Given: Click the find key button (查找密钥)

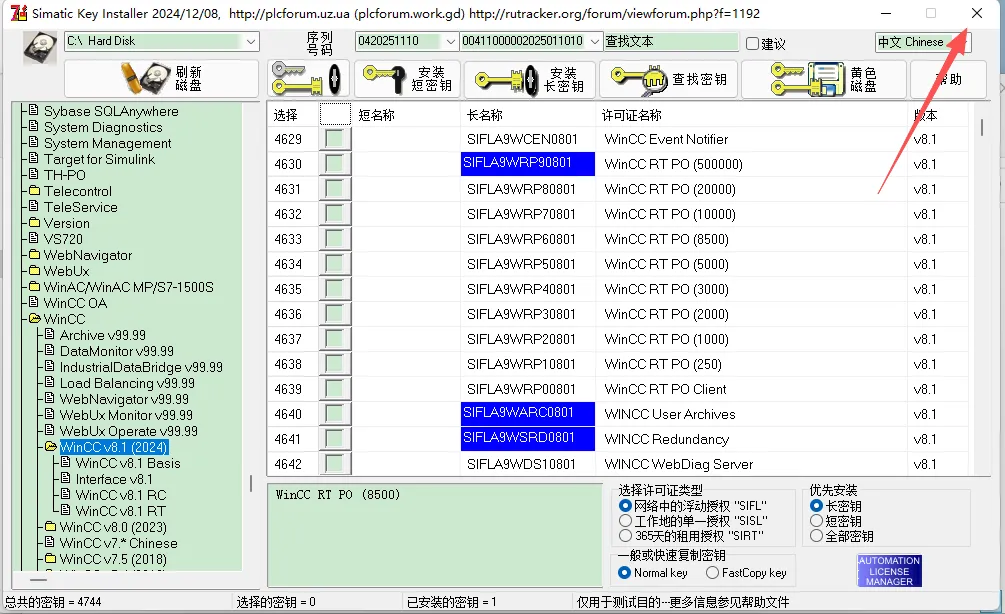Looking at the screenshot, I should click(669, 79).
